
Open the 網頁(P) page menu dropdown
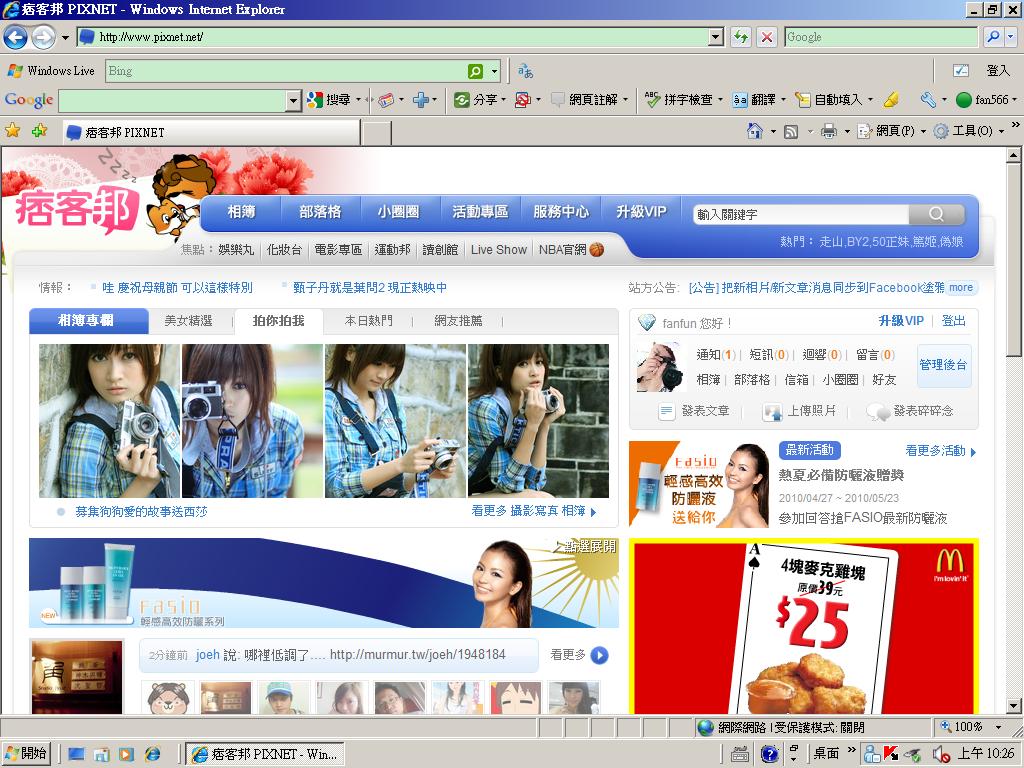[x=923, y=132]
